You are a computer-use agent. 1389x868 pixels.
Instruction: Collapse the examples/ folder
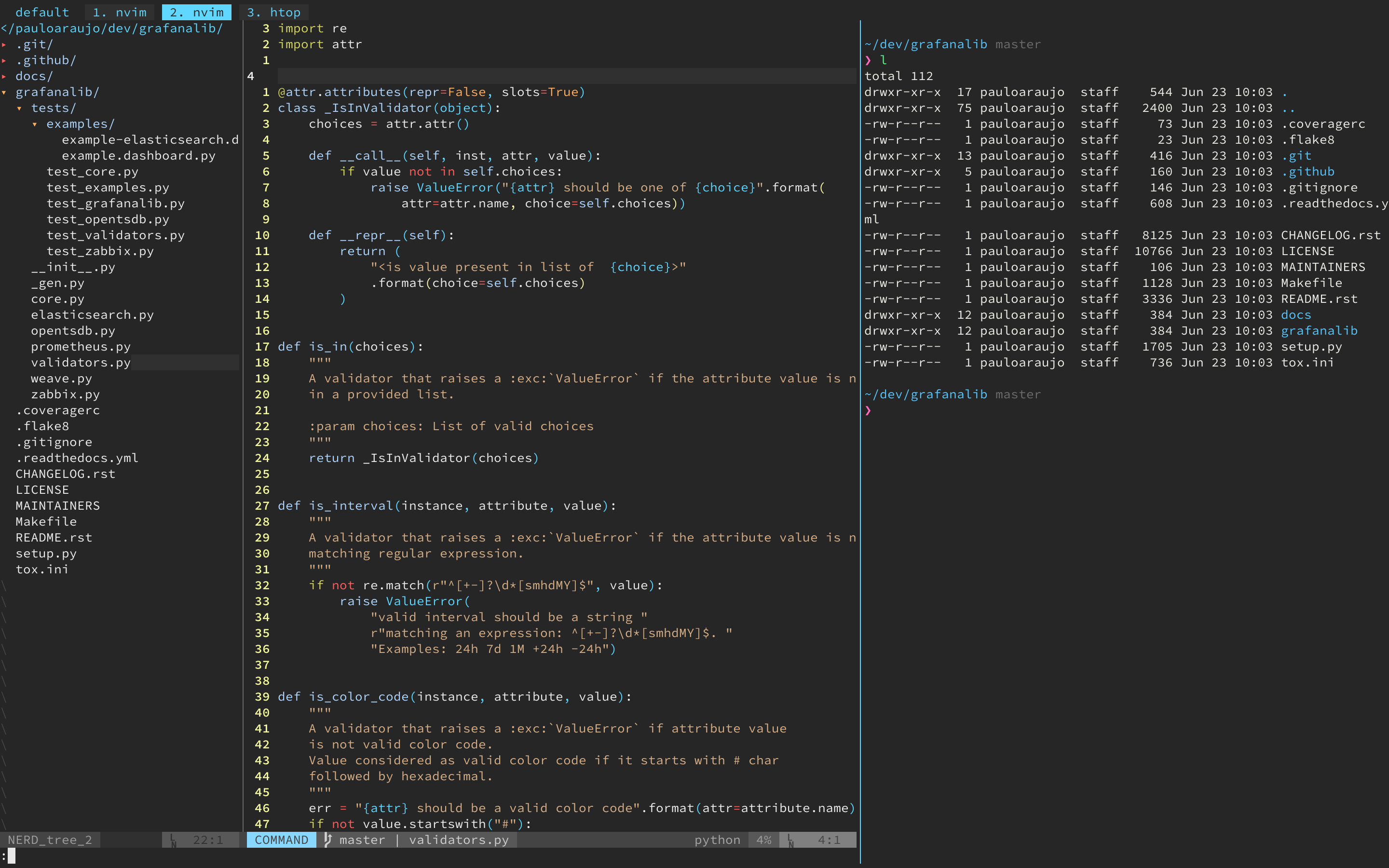[x=35, y=124]
